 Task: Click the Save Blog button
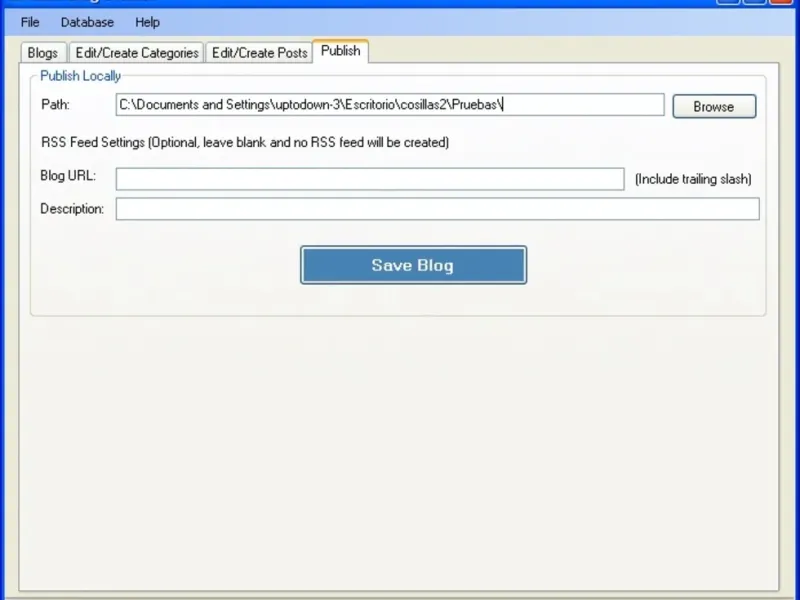click(x=413, y=265)
